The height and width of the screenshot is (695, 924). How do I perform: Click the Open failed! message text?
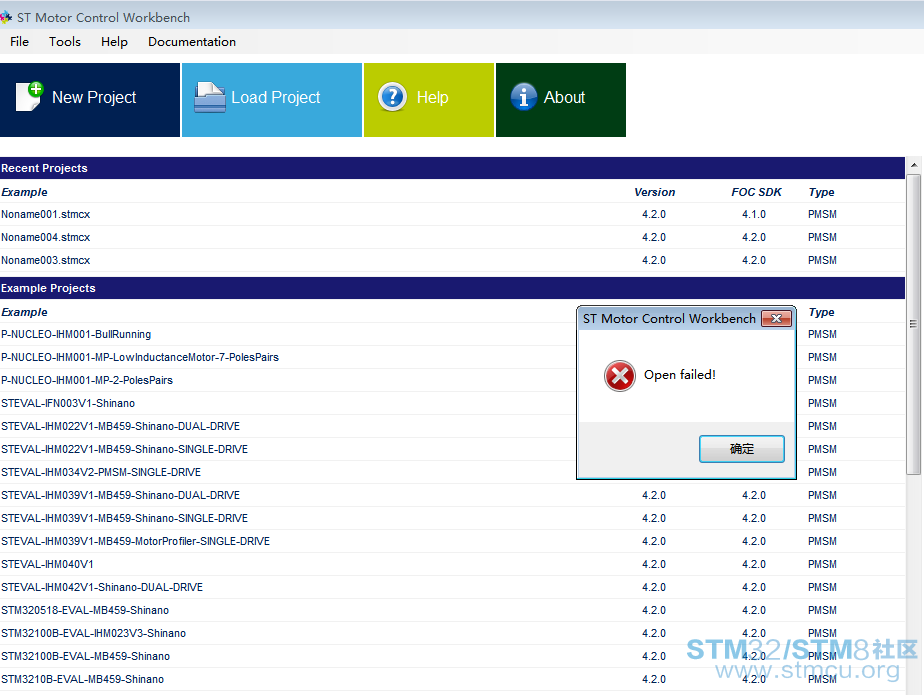679,375
